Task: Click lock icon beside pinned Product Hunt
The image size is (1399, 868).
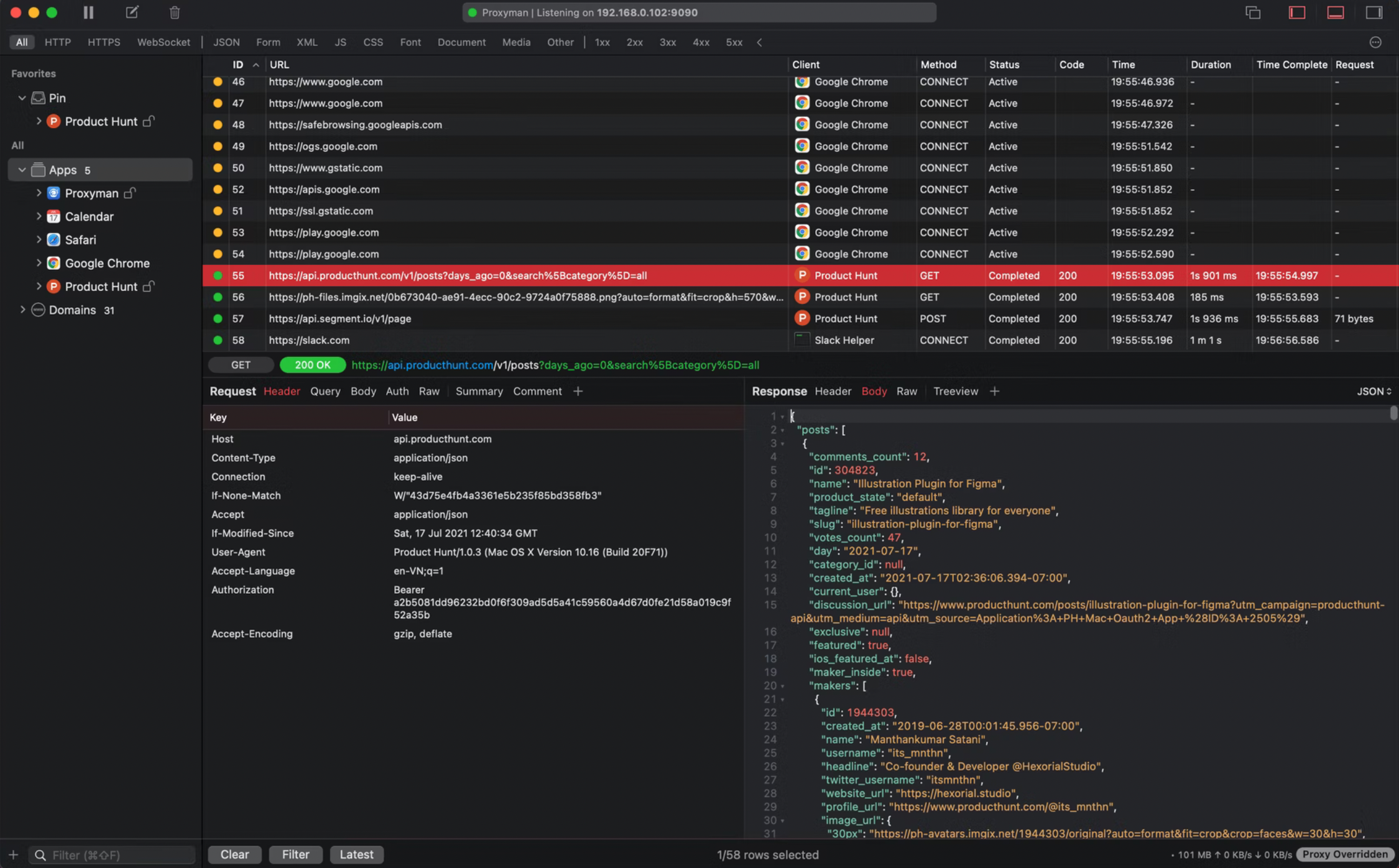Action: coord(149,121)
